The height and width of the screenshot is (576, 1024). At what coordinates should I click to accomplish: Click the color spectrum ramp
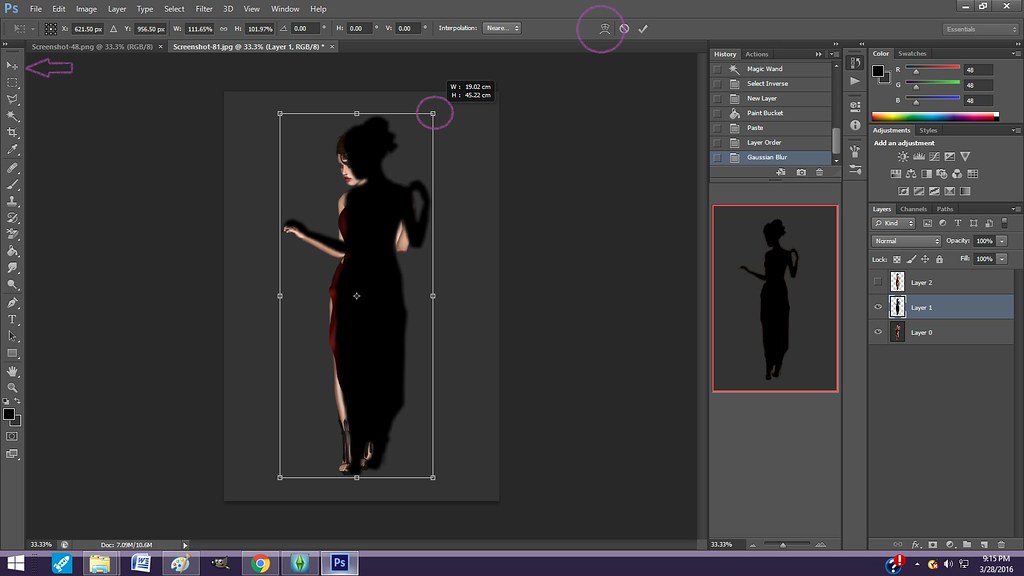coord(935,116)
